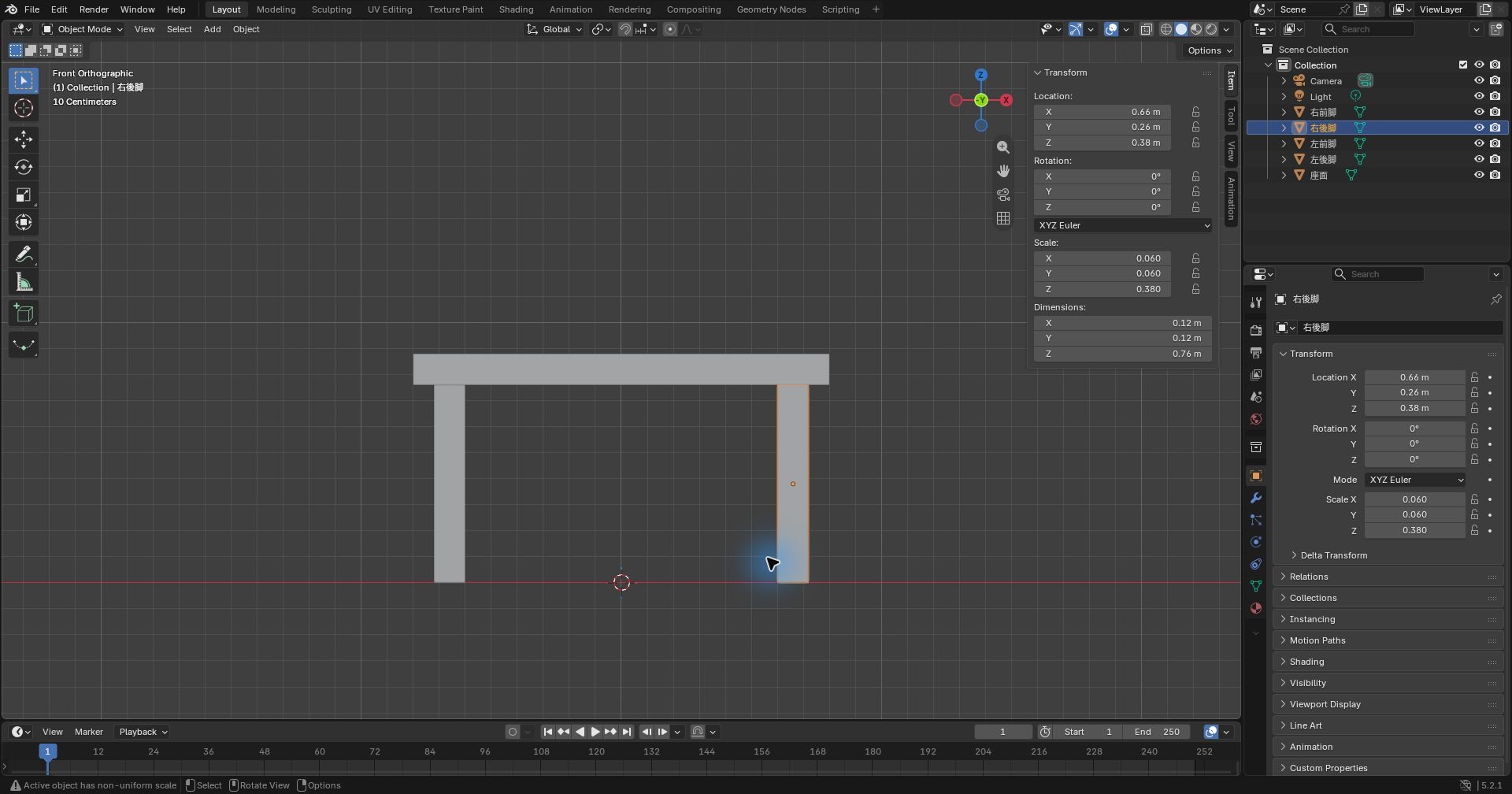Switch to the Modeling workspace tab
1512x794 pixels.
pos(276,9)
